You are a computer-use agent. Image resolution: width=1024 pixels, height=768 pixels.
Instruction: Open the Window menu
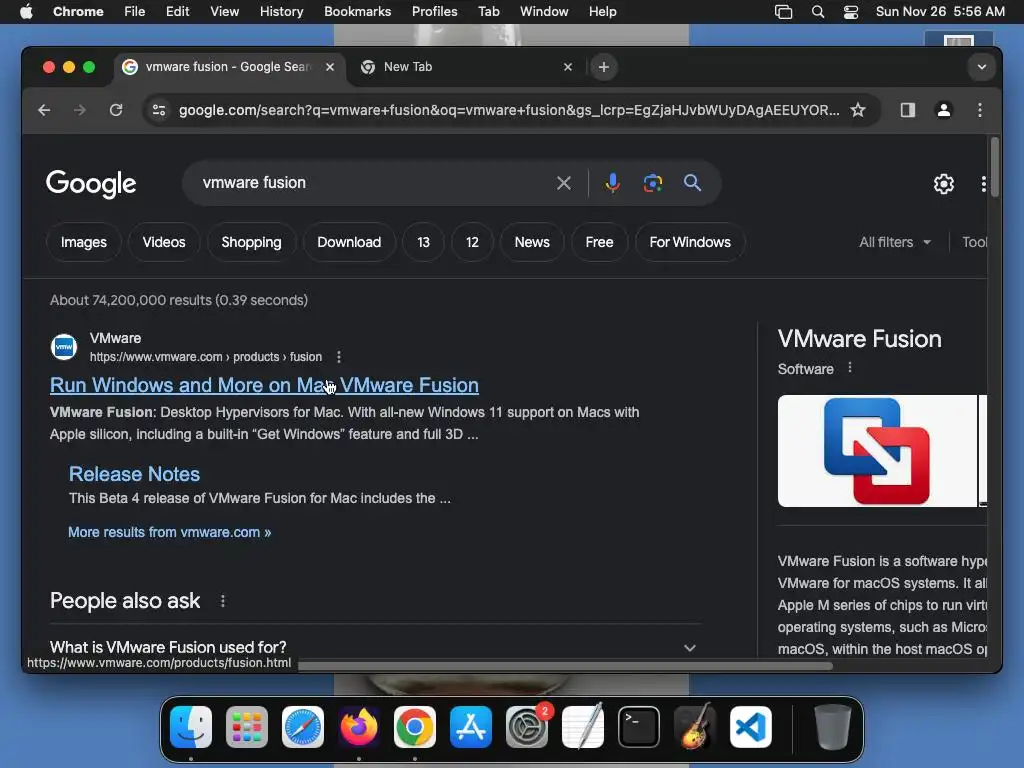coord(544,12)
